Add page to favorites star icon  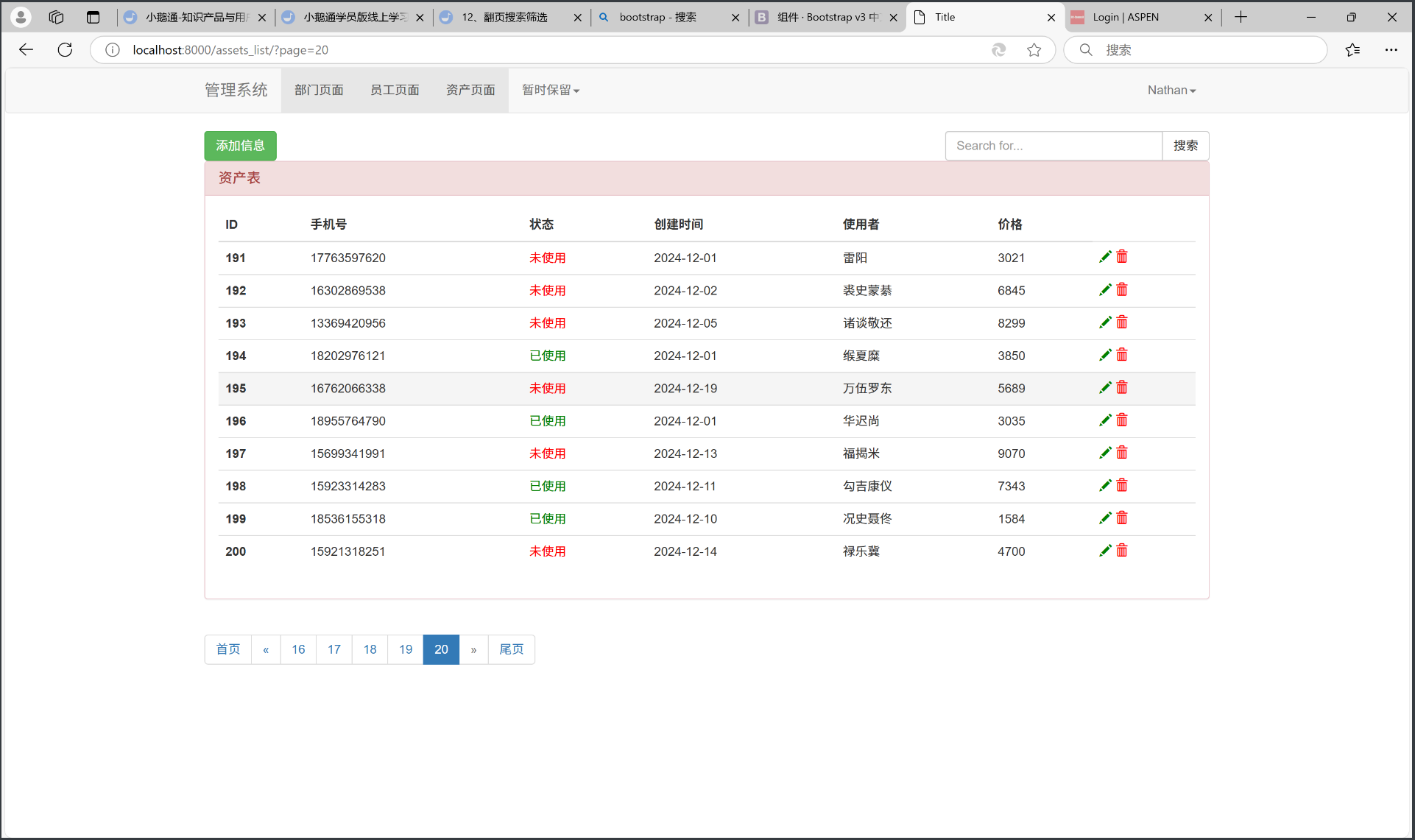[x=1034, y=50]
